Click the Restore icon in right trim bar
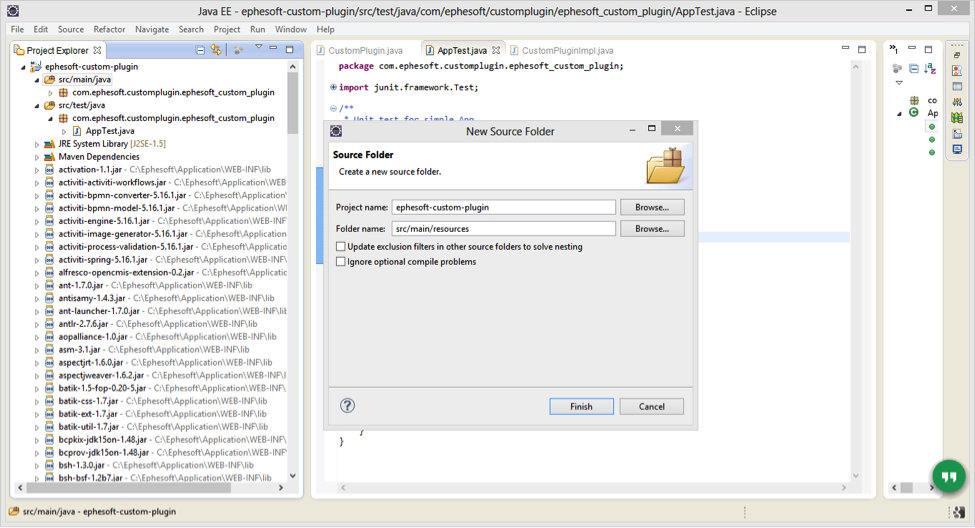The height and width of the screenshot is (528, 975). [x=957, y=55]
